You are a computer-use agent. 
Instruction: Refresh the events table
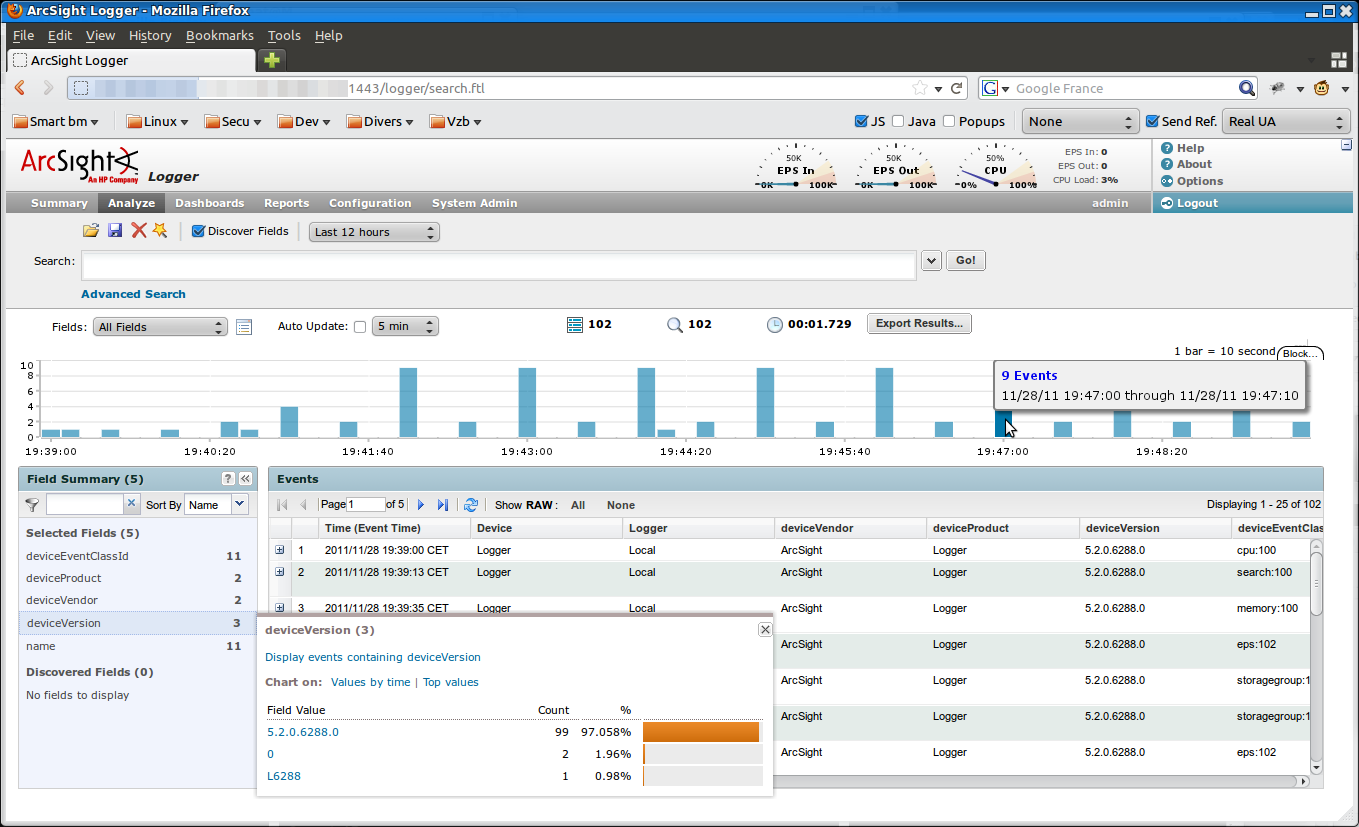471,505
